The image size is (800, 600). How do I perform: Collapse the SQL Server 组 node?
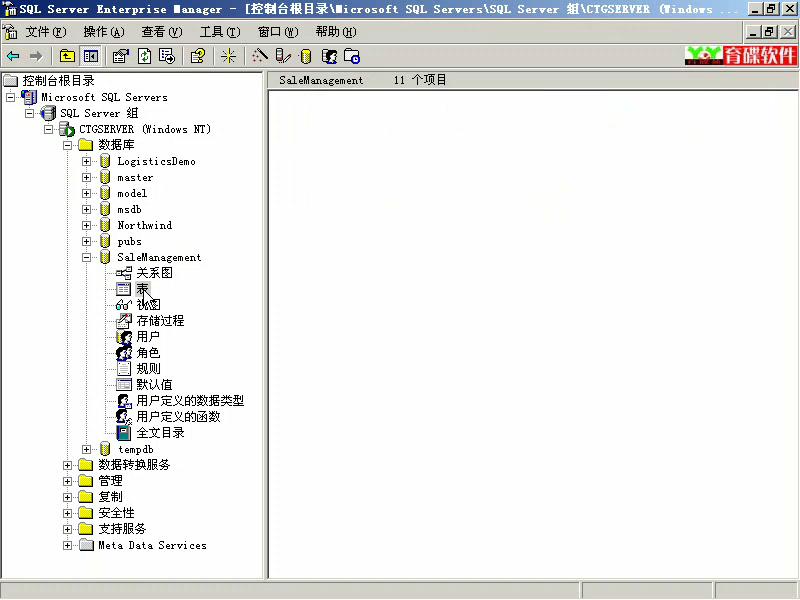click(30, 113)
